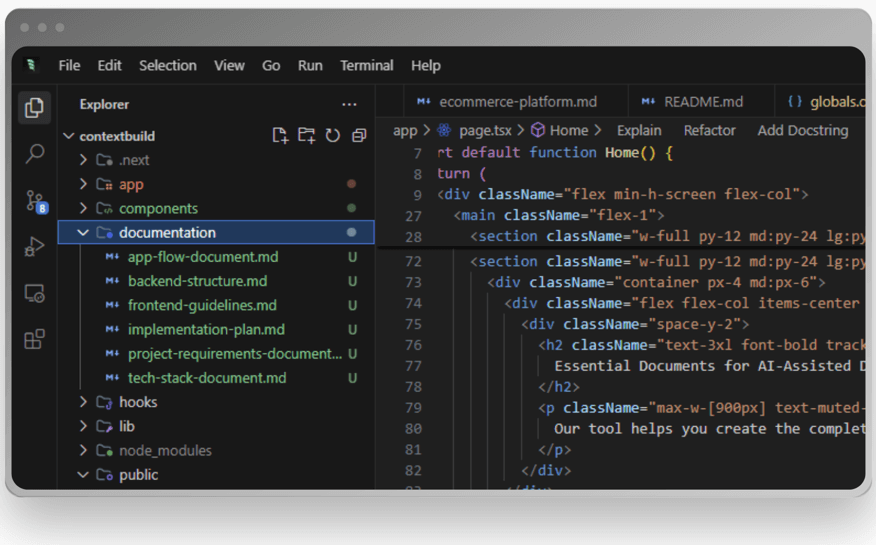Collapse the contextbuild root folder
876x545 pixels.
[69, 136]
